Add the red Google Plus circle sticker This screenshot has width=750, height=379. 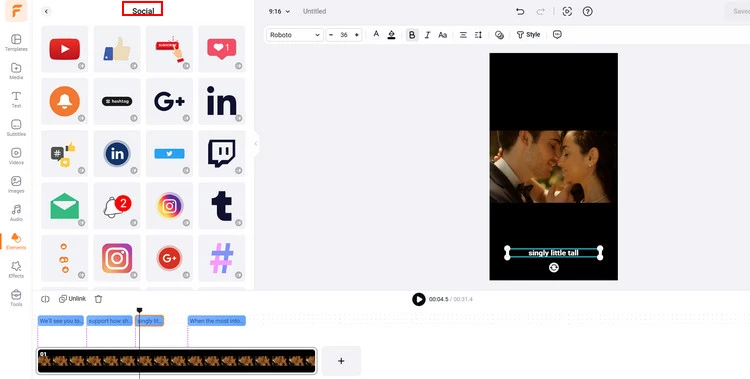169,258
